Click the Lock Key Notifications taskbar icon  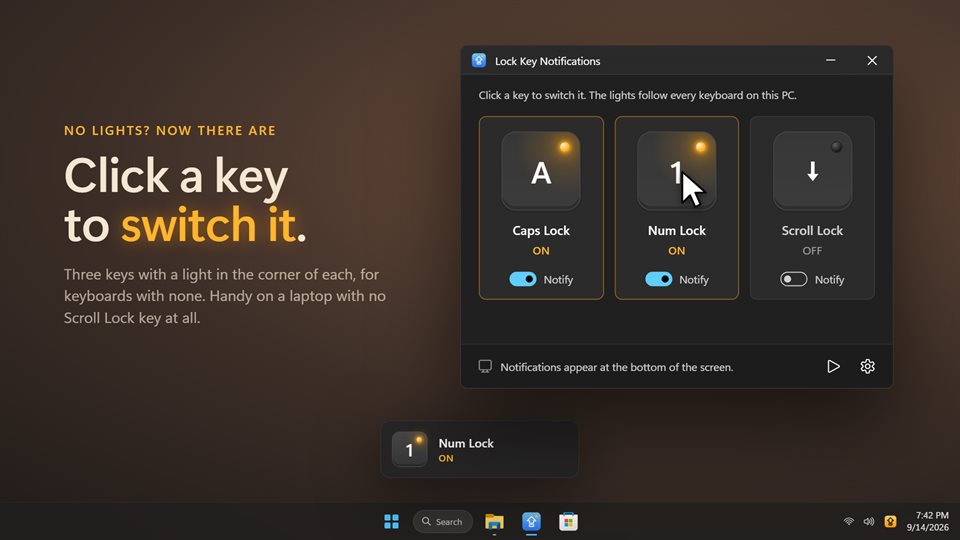tap(531, 522)
